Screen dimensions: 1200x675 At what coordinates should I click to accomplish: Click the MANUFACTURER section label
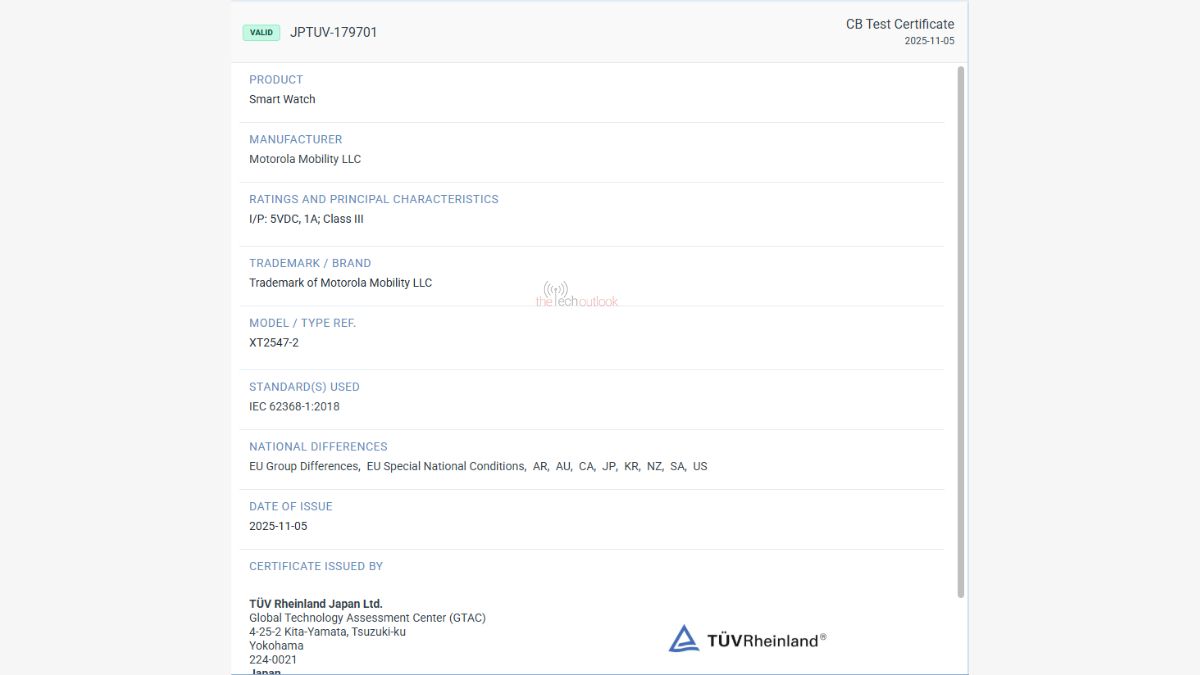pyautogui.click(x=295, y=140)
